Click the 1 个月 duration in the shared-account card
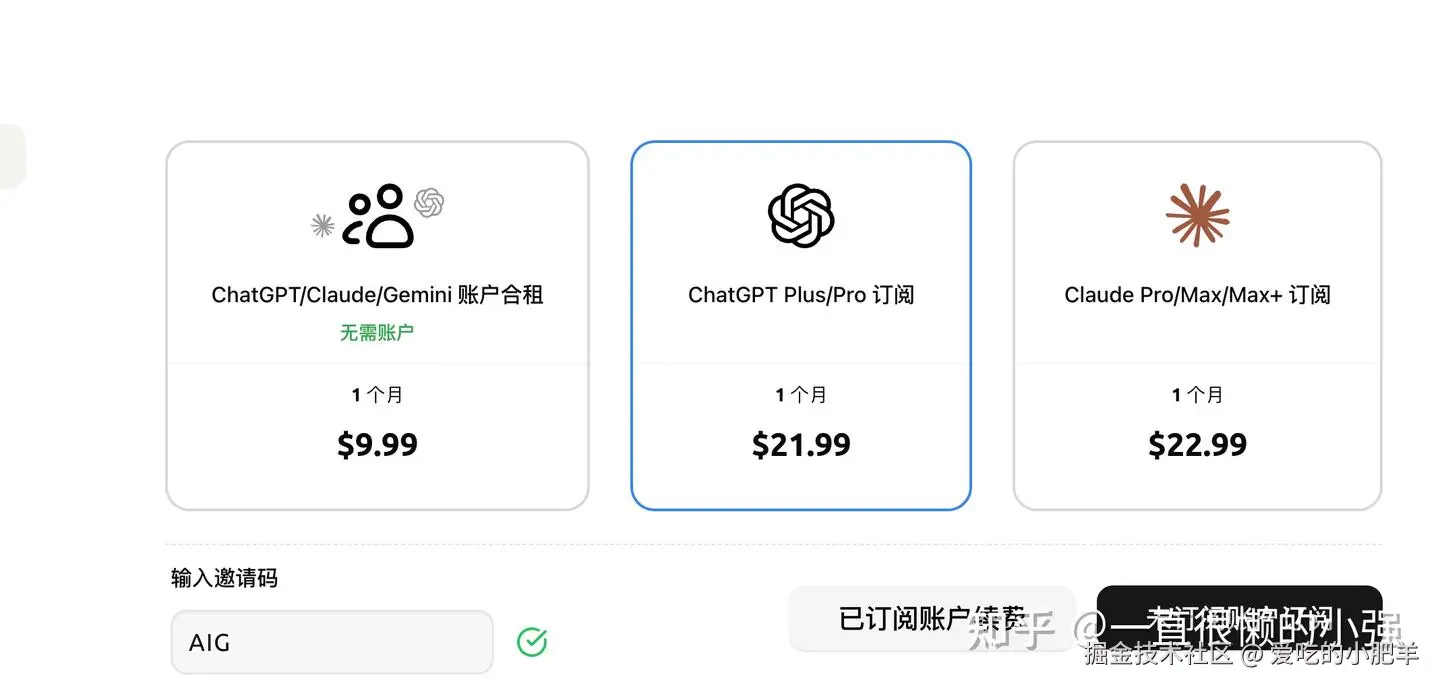Viewport: 1440px width, 688px height. point(377,395)
